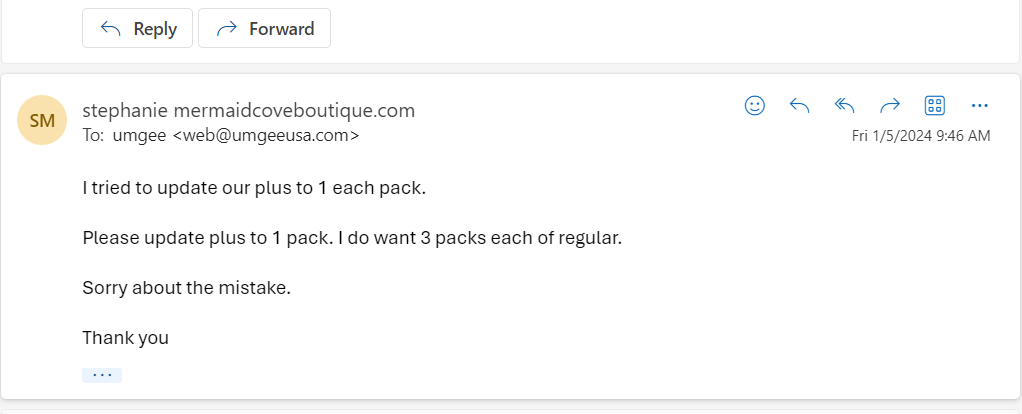
Task: Open sender stephanie mermaidcoveboutique.com contact
Action: click(248, 110)
